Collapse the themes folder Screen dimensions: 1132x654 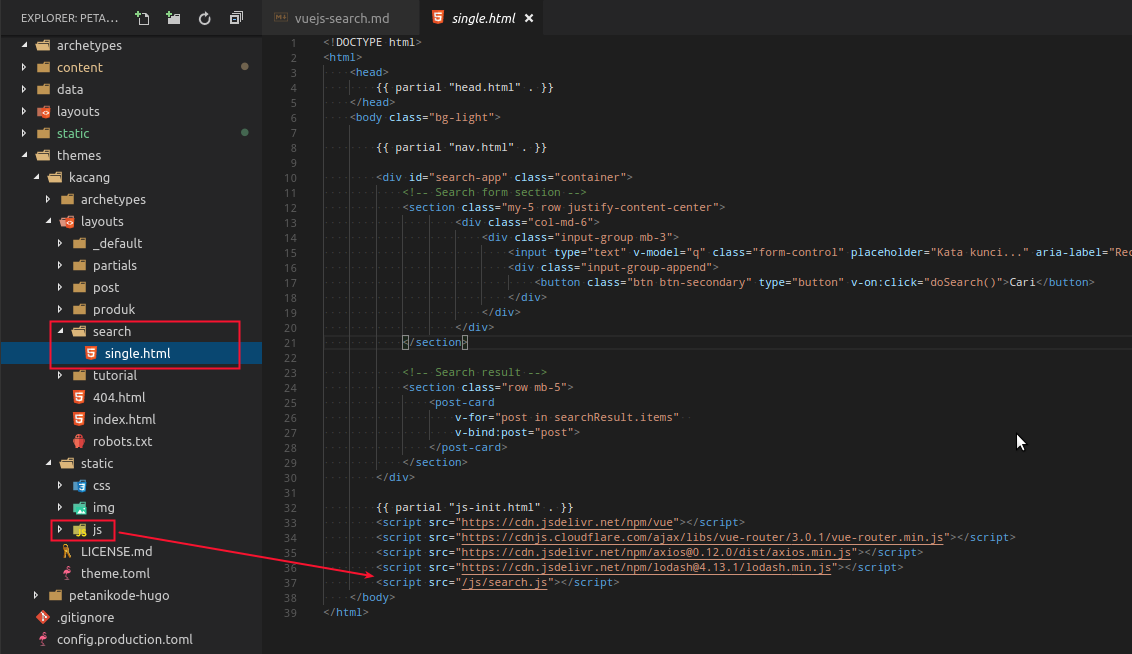tap(78, 155)
